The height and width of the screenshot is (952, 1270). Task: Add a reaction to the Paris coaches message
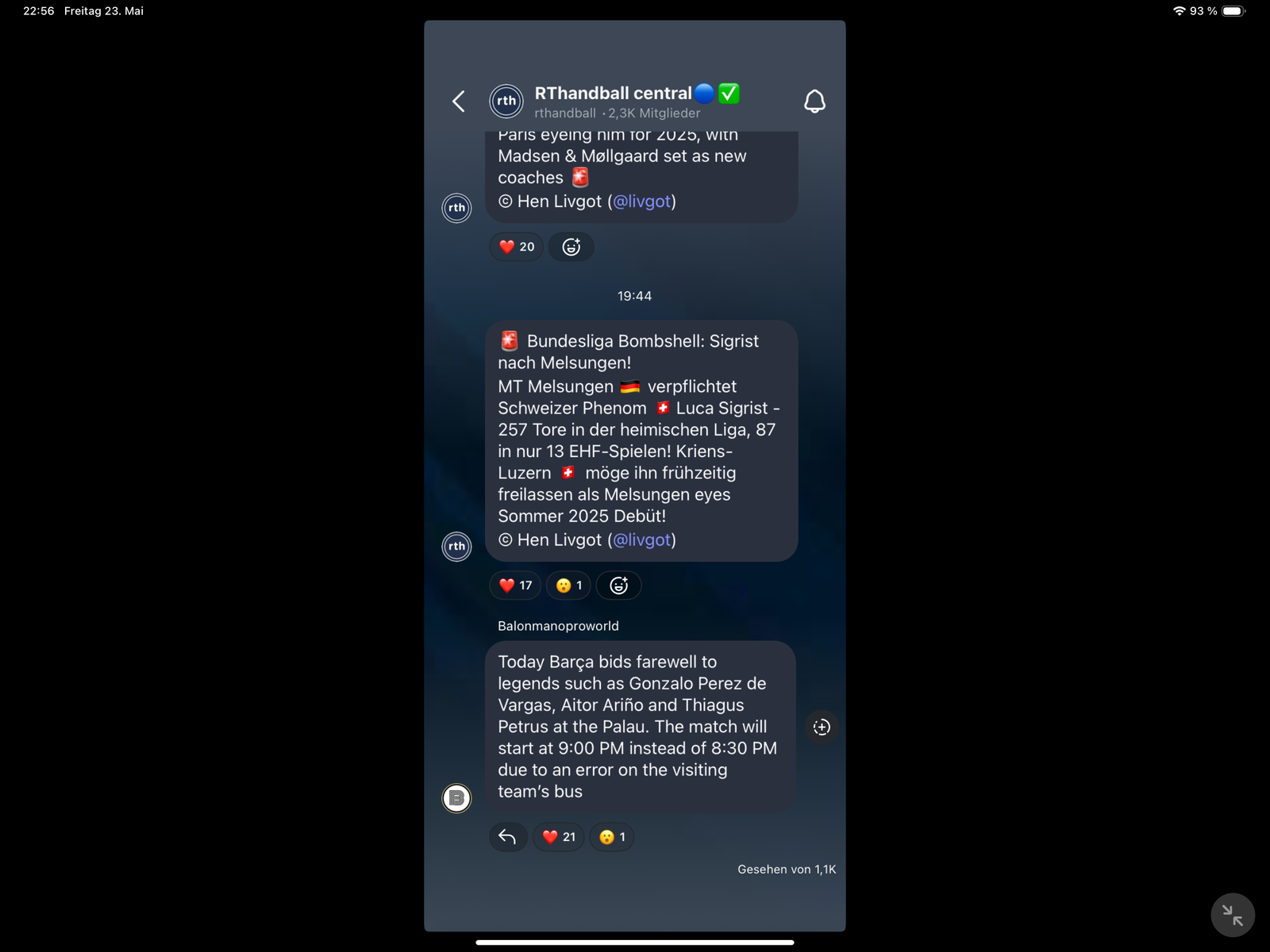(x=571, y=247)
